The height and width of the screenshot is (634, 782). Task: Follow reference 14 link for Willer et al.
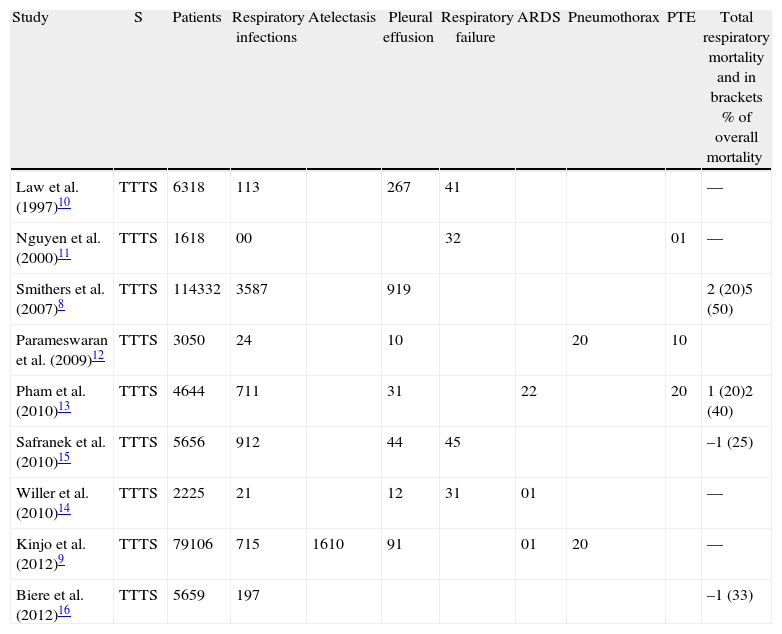[x=63, y=509]
